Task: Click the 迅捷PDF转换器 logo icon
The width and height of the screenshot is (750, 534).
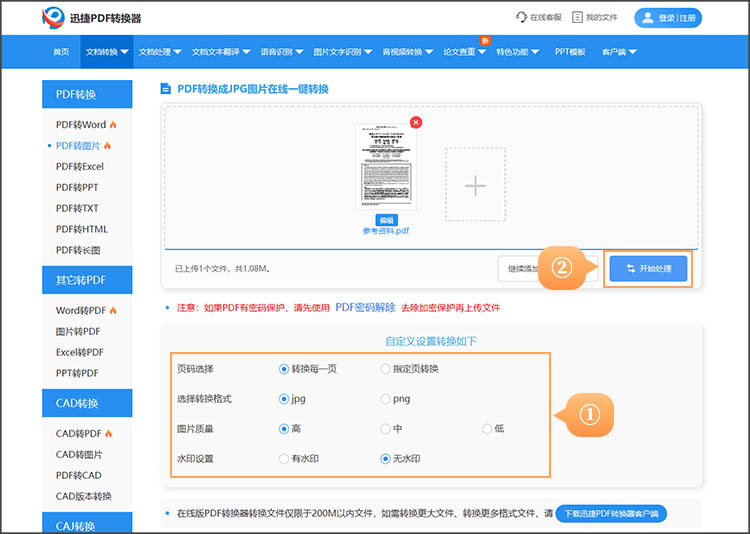Action: [x=53, y=18]
